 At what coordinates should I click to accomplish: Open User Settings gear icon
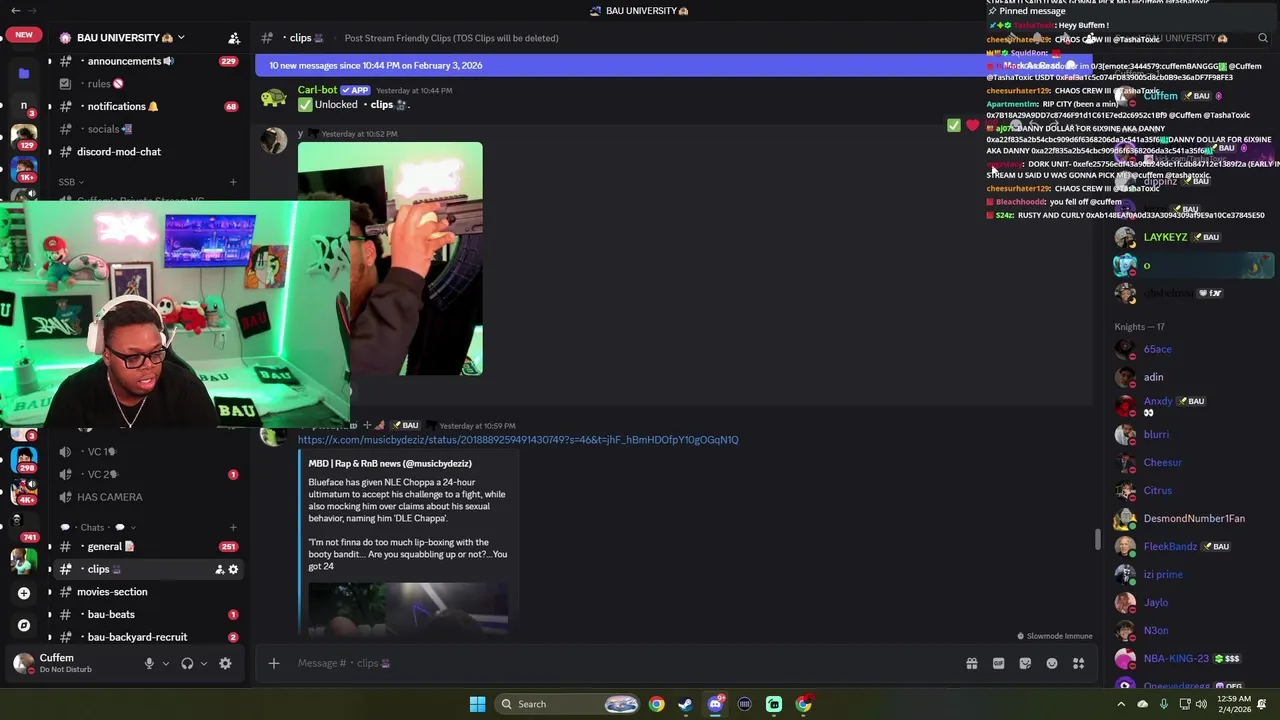[225, 663]
